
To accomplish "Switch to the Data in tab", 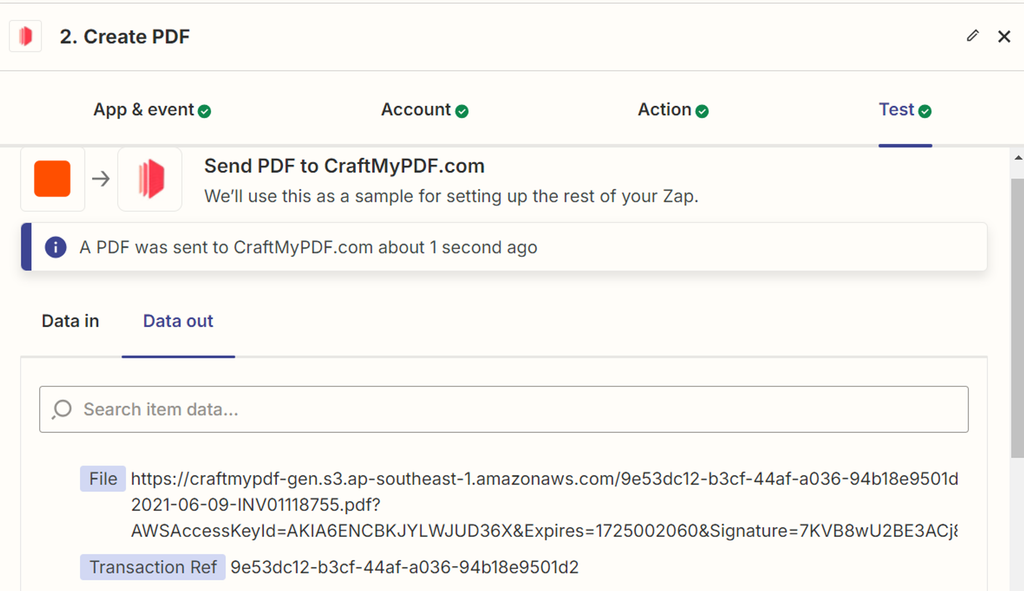I will click(x=69, y=321).
